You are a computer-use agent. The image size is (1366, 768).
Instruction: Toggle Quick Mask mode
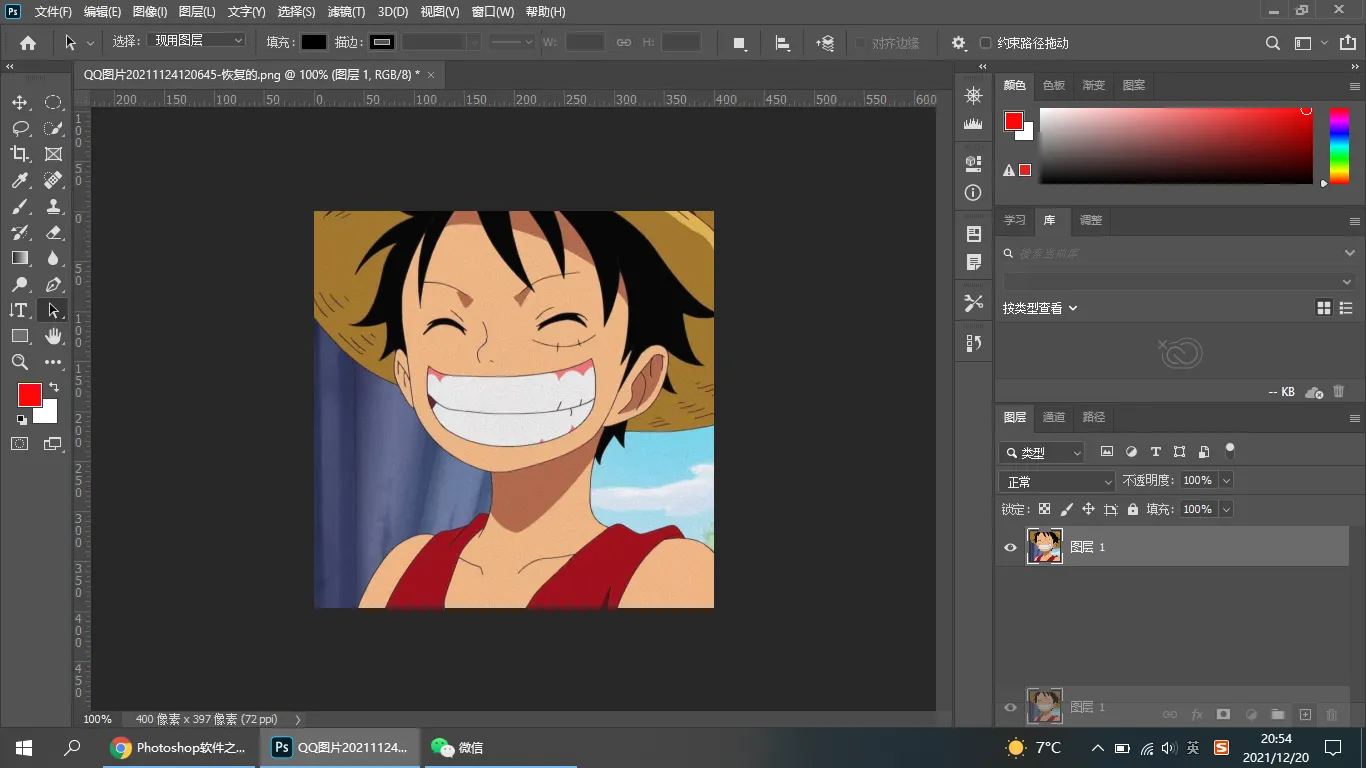[20, 443]
